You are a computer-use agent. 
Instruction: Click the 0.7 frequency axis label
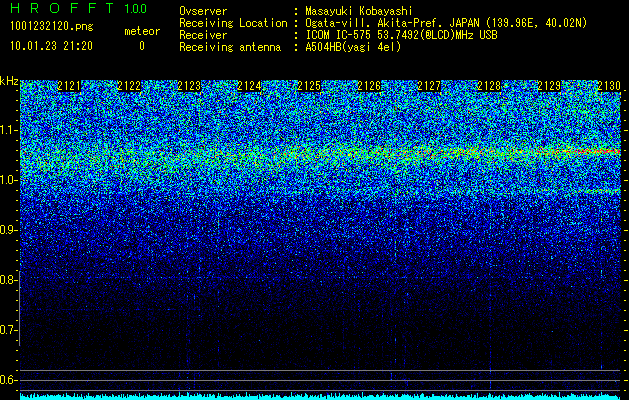point(8,330)
